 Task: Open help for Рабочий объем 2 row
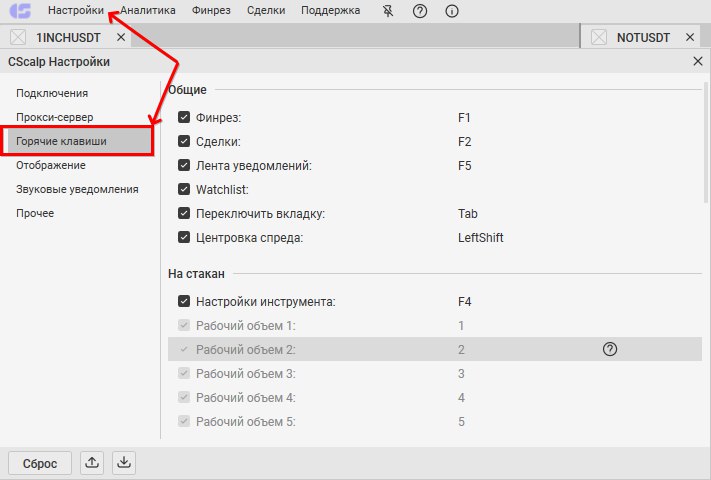[x=610, y=349]
